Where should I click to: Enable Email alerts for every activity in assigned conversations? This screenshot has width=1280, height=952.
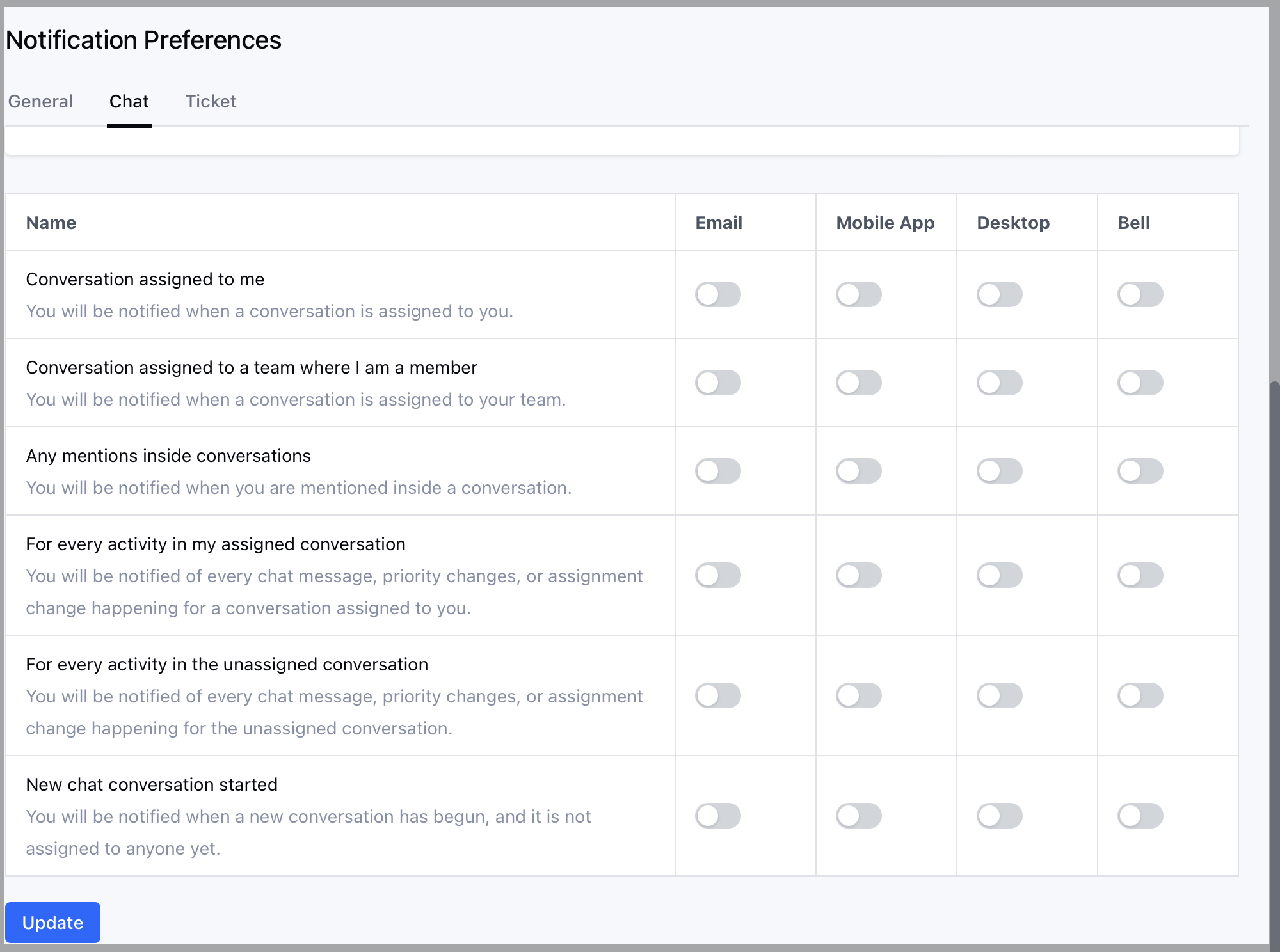[717, 575]
